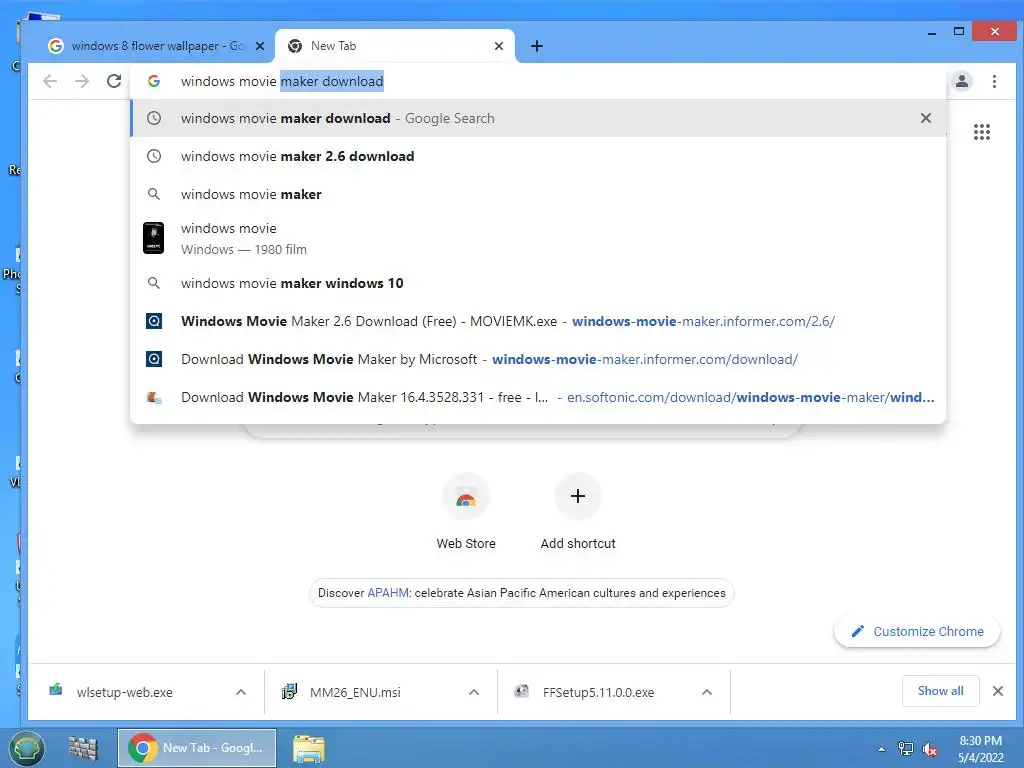Viewport: 1024px width, 768px height.
Task: Close the downloads bar
Action: (998, 691)
